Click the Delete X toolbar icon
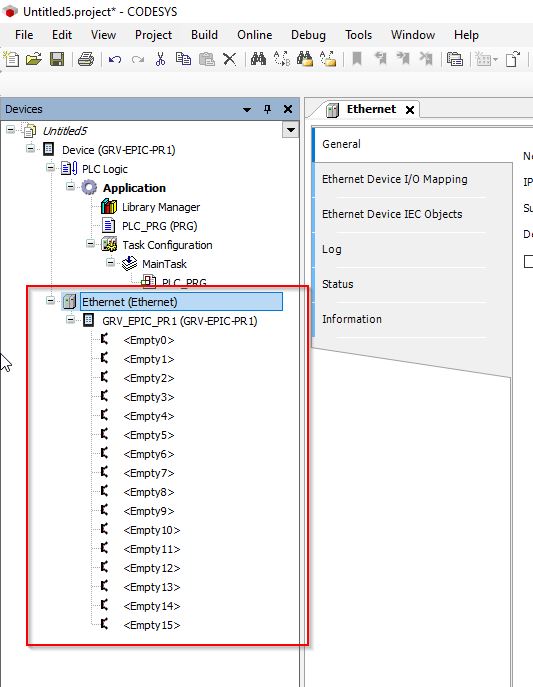The height and width of the screenshot is (687, 533). click(x=229, y=59)
